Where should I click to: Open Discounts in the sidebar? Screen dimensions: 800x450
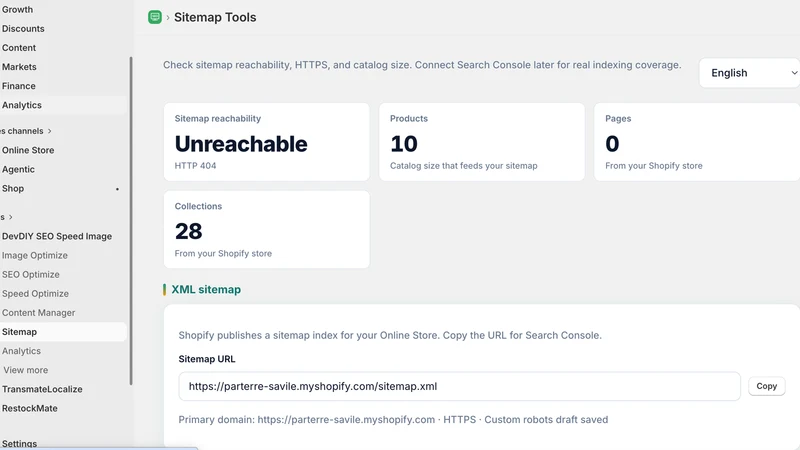(x=23, y=29)
